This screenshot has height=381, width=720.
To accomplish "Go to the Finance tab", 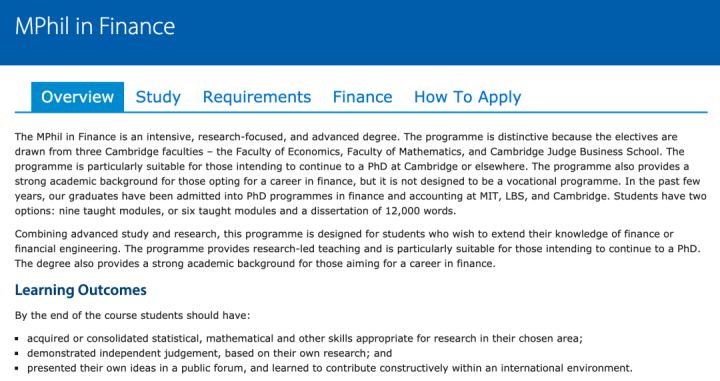I will (362, 97).
